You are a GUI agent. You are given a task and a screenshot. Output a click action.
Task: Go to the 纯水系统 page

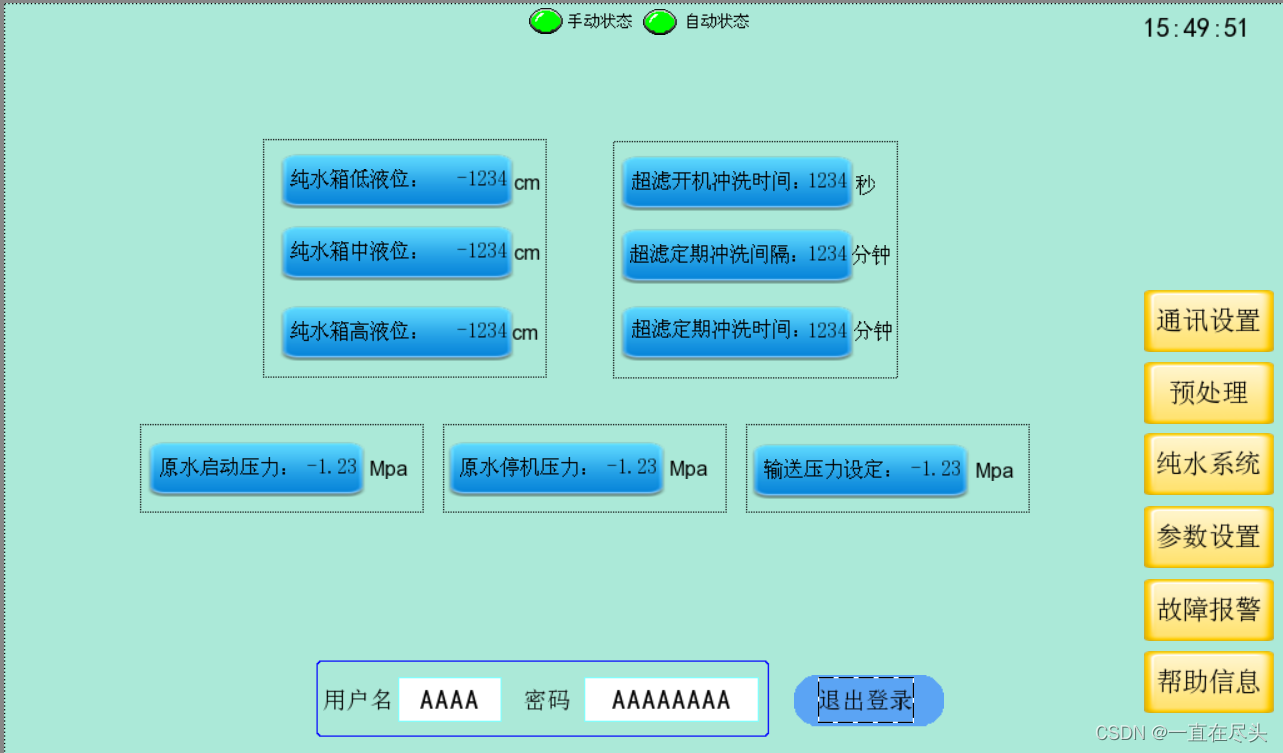pos(1208,464)
